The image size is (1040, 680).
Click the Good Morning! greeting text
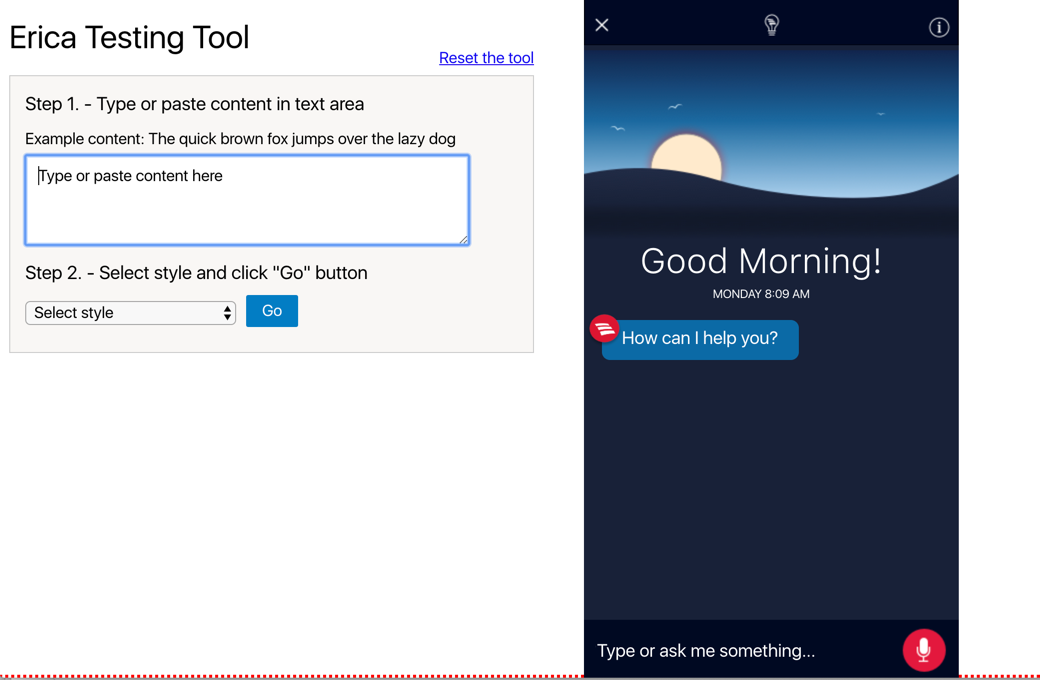pos(761,261)
